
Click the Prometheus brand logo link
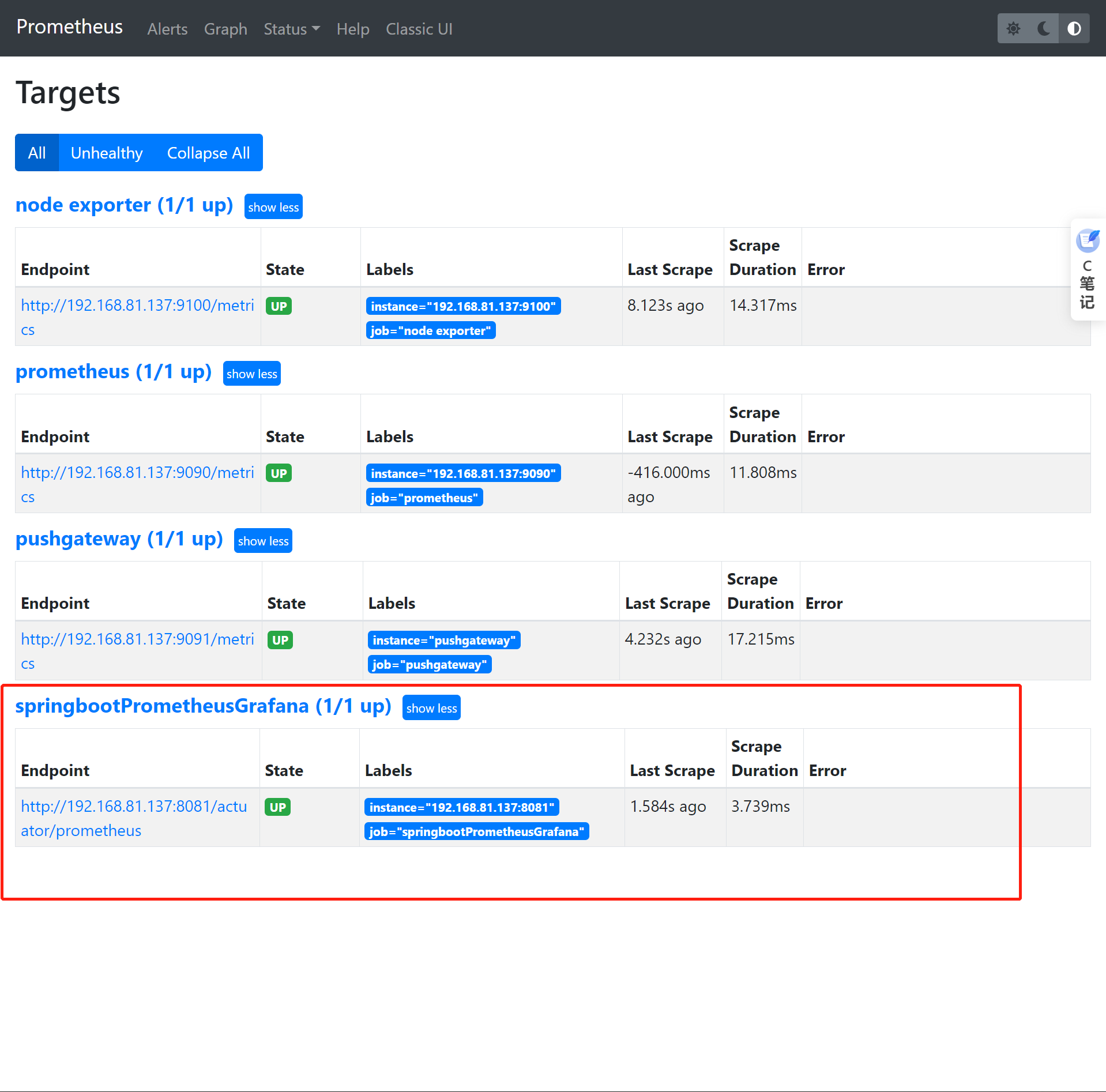70,27
